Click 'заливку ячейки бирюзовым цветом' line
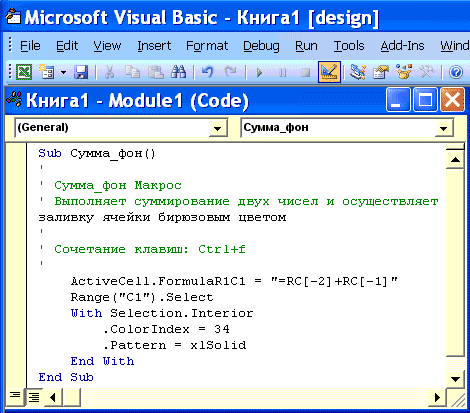 [162, 217]
